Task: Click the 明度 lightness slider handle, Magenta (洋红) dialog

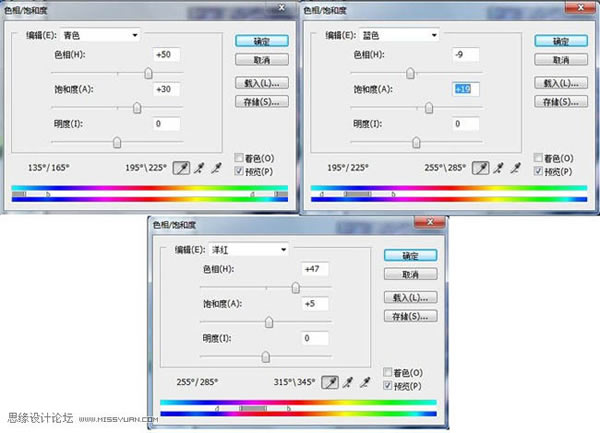Action: click(x=266, y=356)
